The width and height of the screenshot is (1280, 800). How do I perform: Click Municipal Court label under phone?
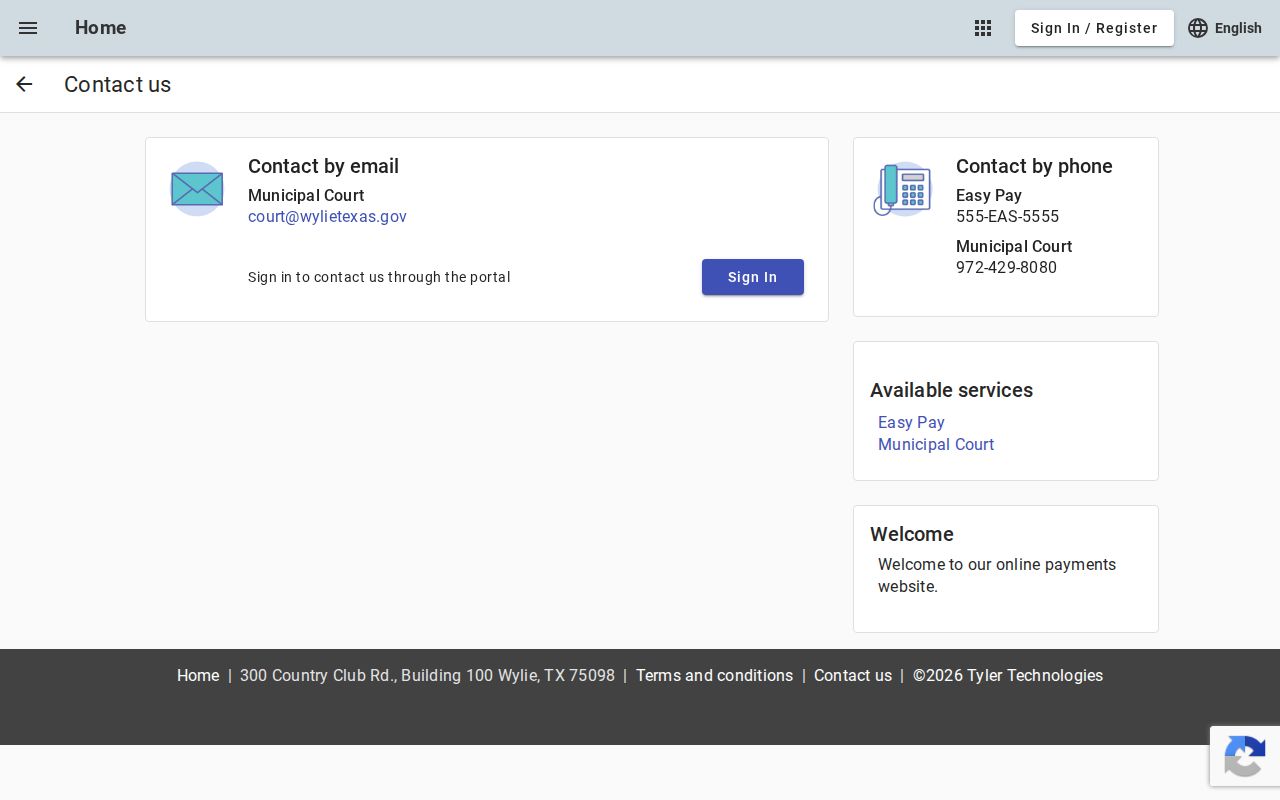[x=1014, y=246]
